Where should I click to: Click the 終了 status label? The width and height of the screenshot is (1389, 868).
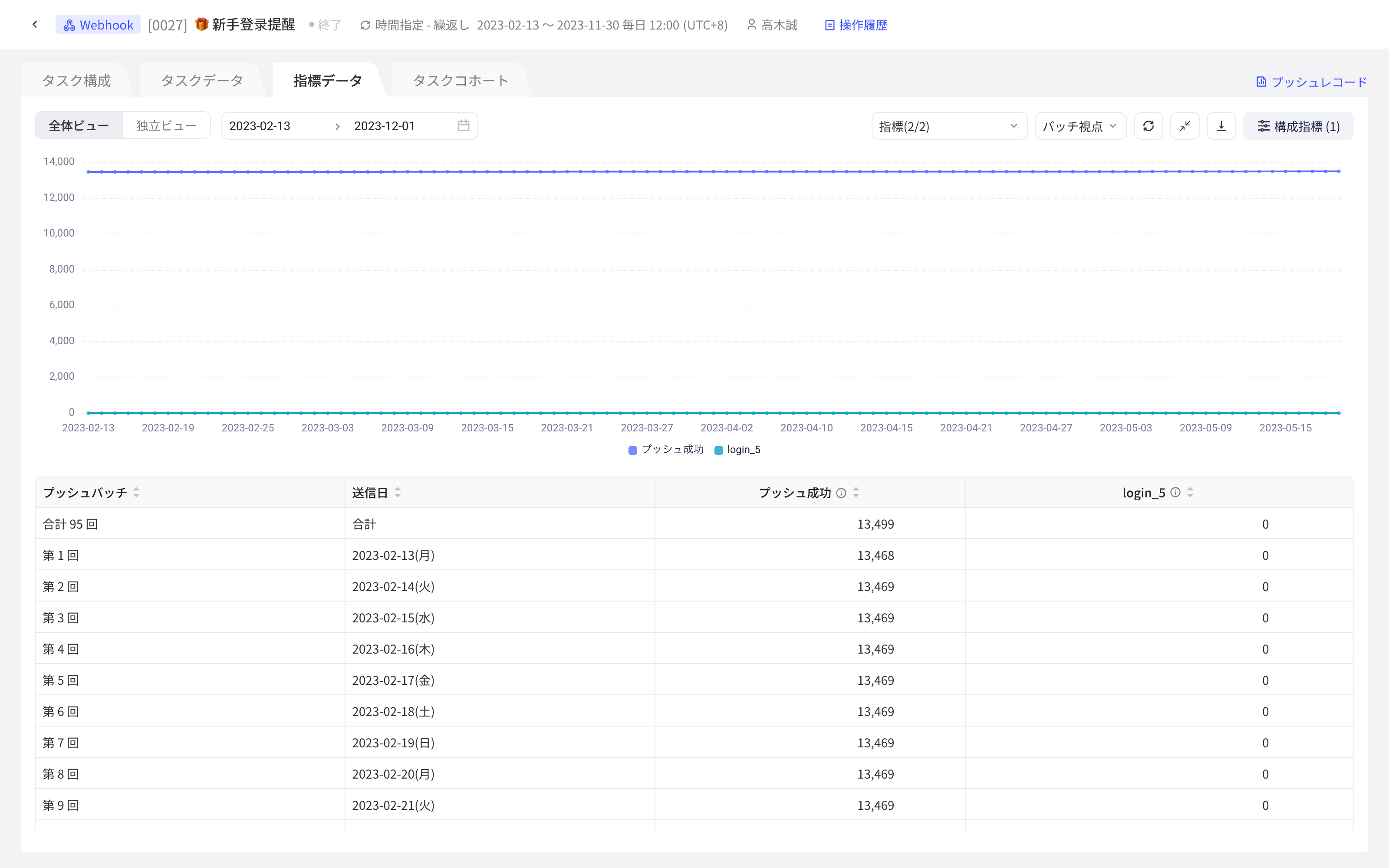point(329,25)
